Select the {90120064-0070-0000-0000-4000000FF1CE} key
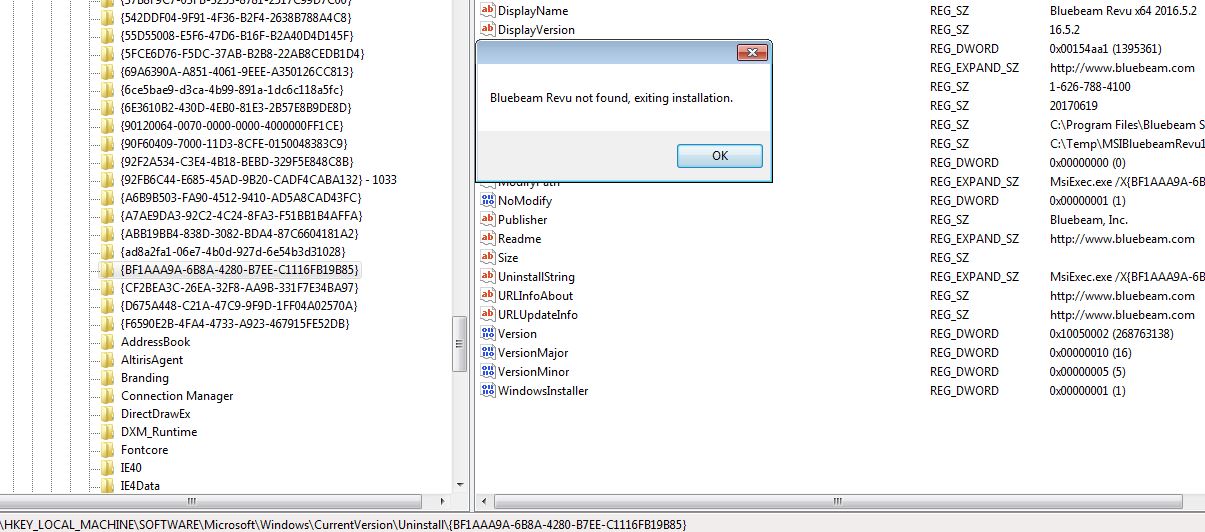 tap(231, 125)
